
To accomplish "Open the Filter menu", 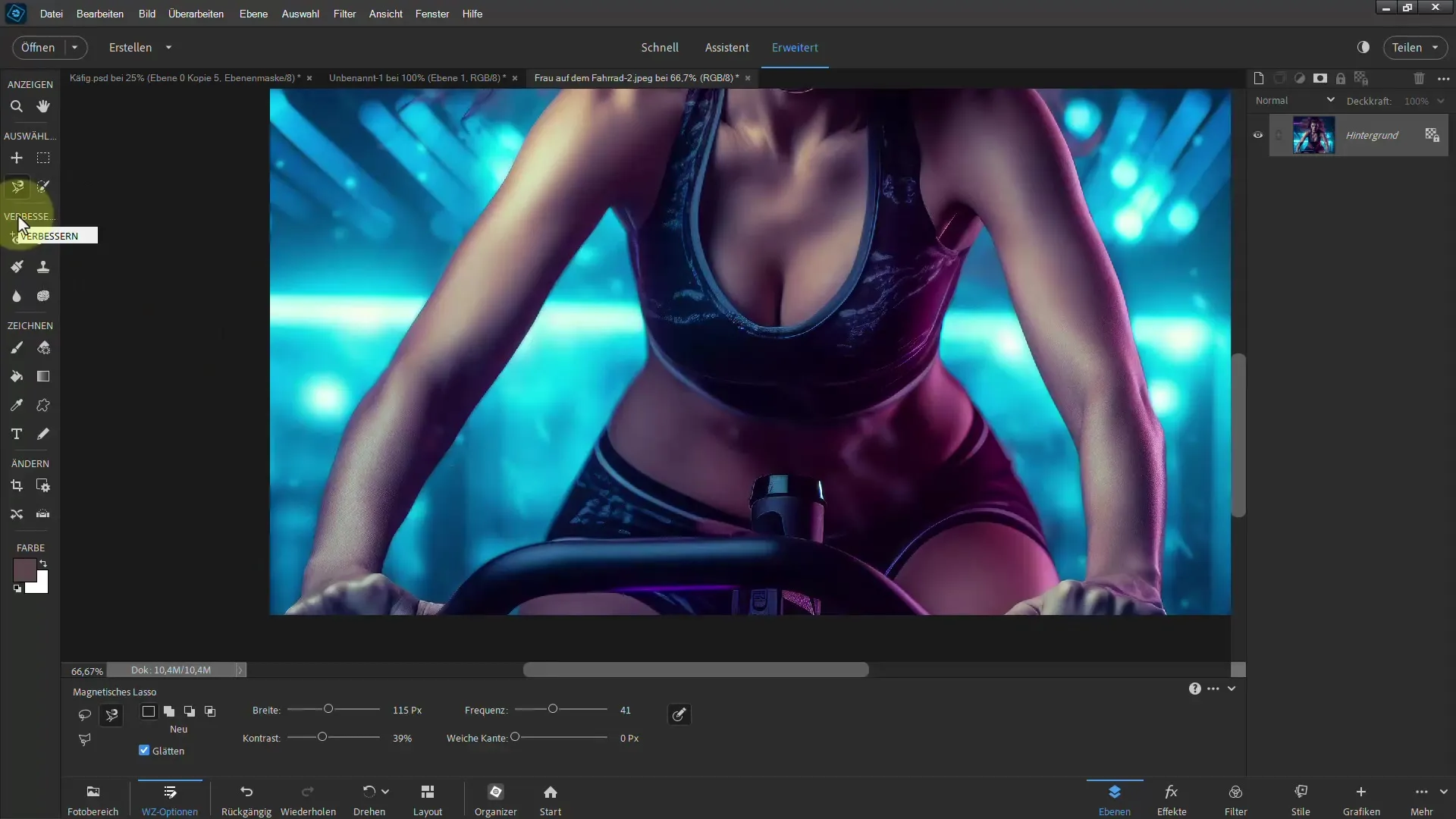I will (x=344, y=14).
